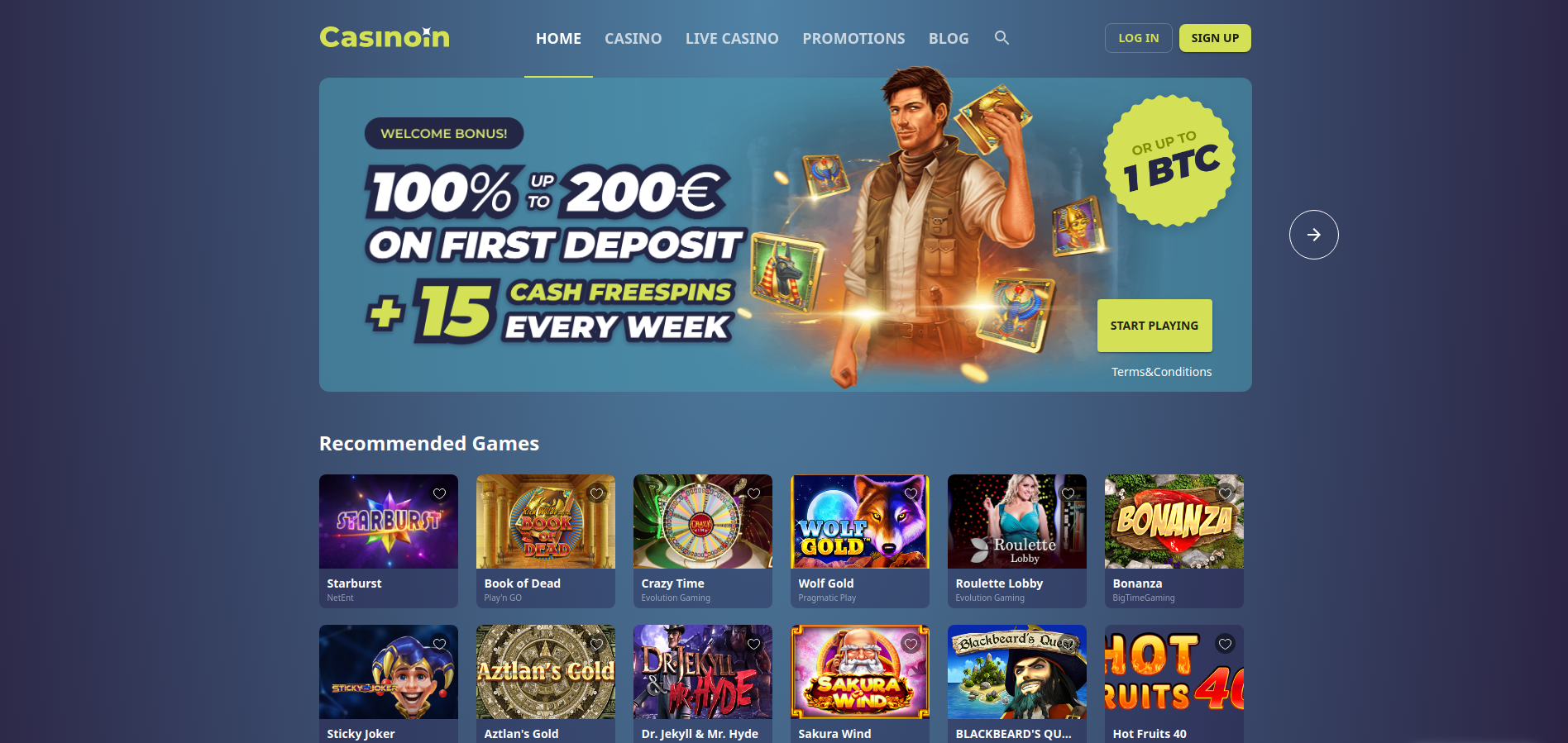Image resolution: width=1568 pixels, height=743 pixels.
Task: Open the Casino menu item
Action: point(633,39)
